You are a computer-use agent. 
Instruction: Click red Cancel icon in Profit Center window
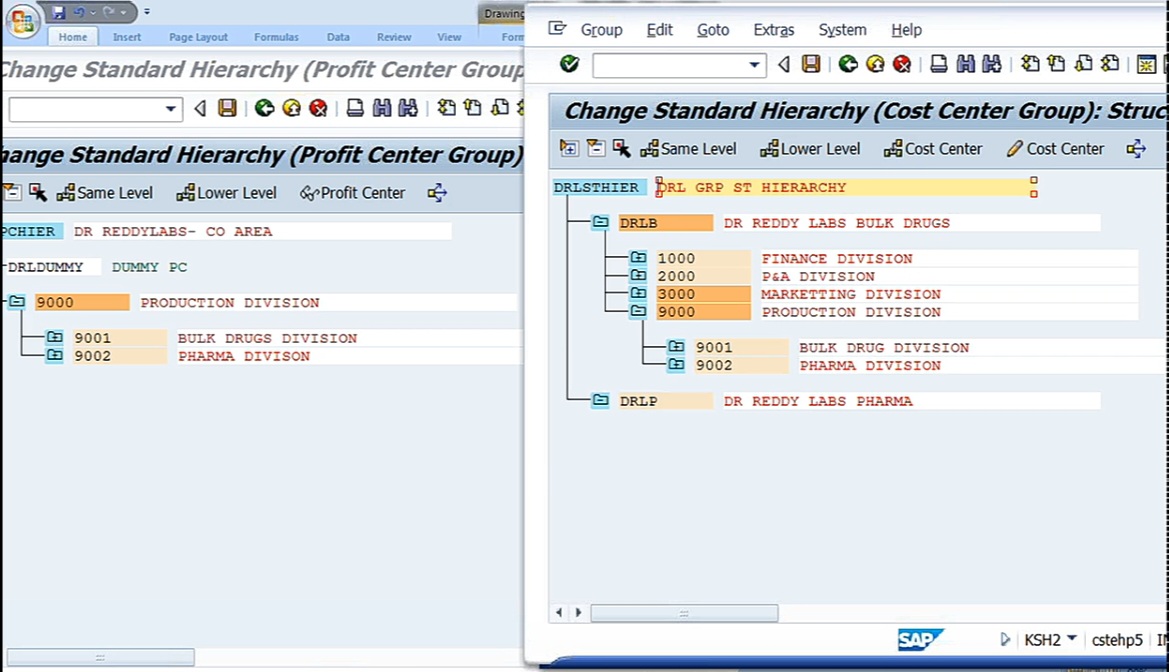click(318, 108)
